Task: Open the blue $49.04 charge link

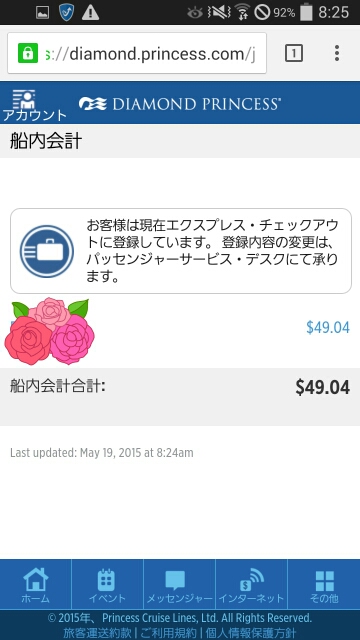Action: coord(328,327)
